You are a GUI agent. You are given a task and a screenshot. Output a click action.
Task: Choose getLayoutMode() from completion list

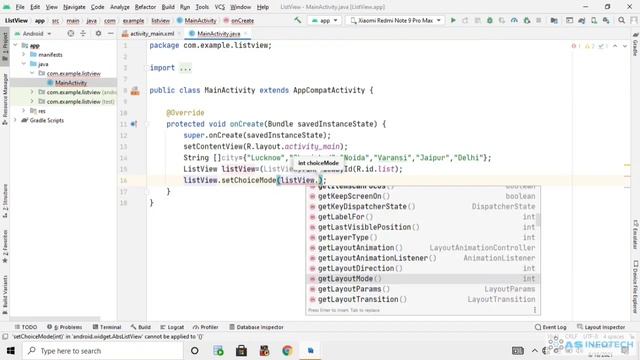[423, 279]
